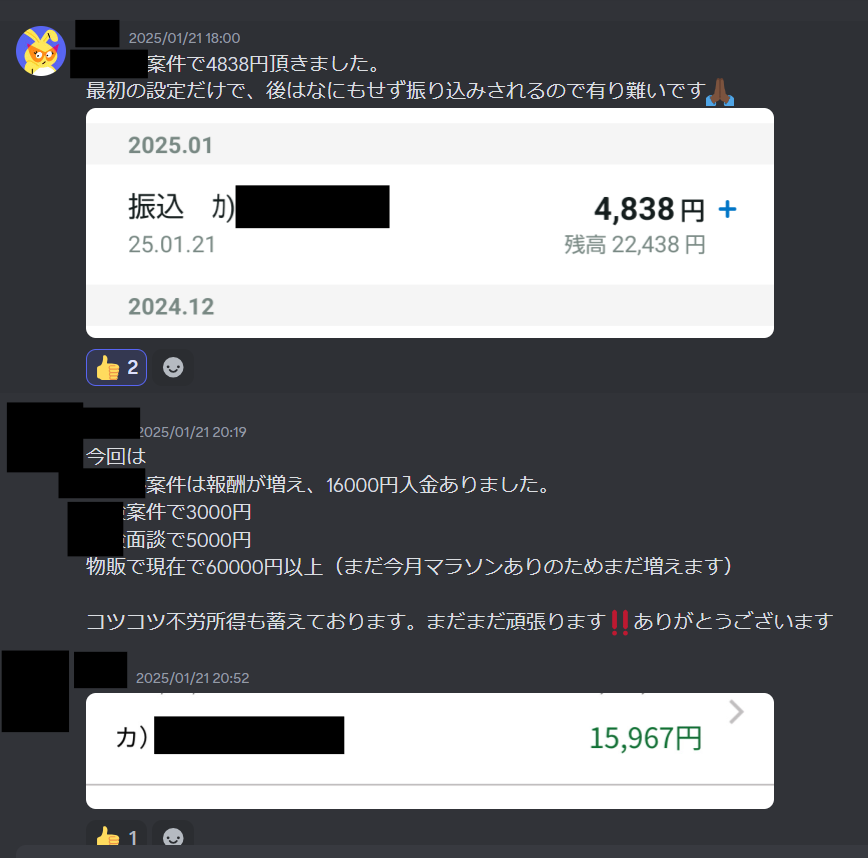Toggle the thumbs-up reaction showing 2
The width and height of the screenshot is (868, 858).
116,367
